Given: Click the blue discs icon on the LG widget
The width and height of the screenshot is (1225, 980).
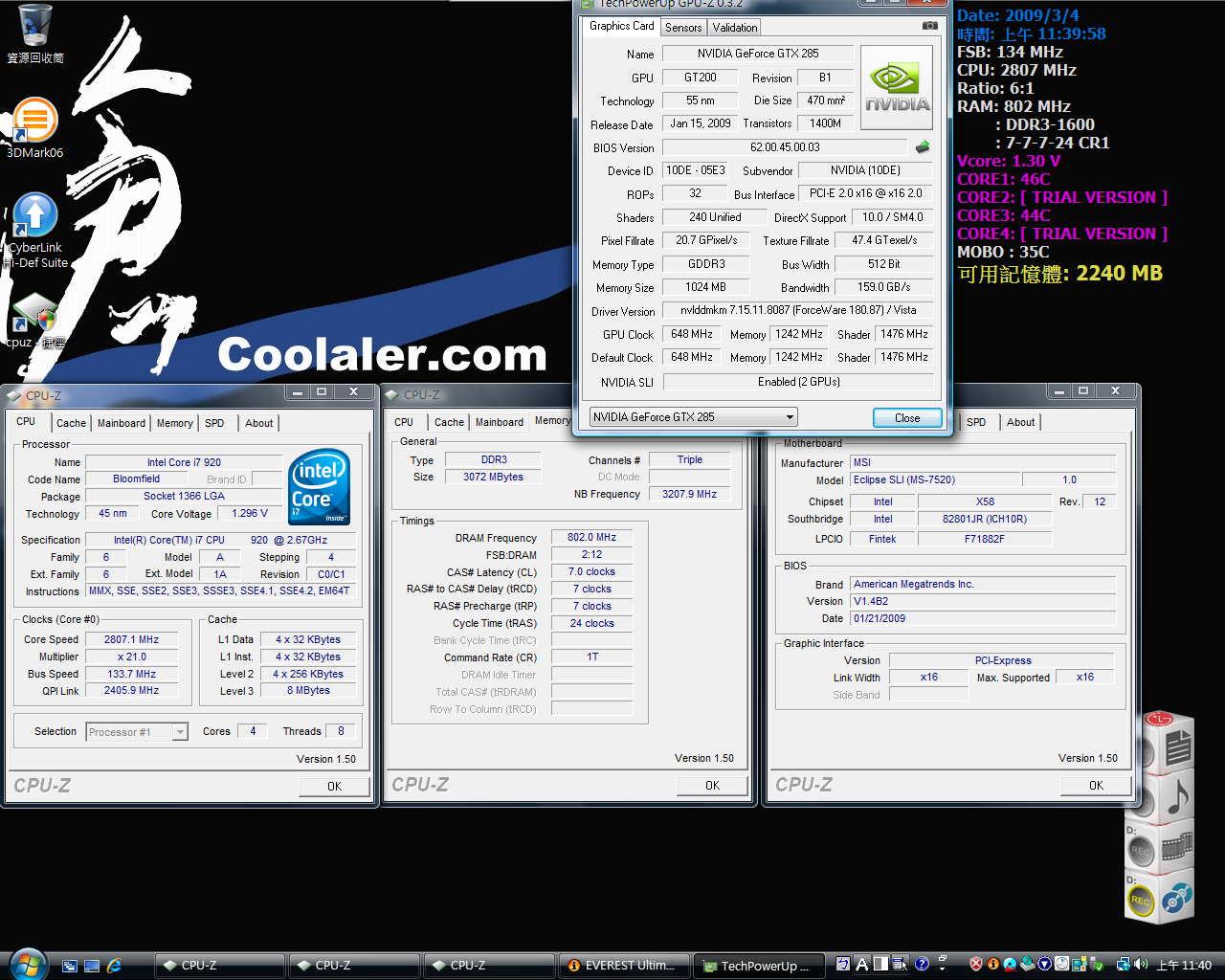Looking at the screenshot, I should coord(1177,898).
